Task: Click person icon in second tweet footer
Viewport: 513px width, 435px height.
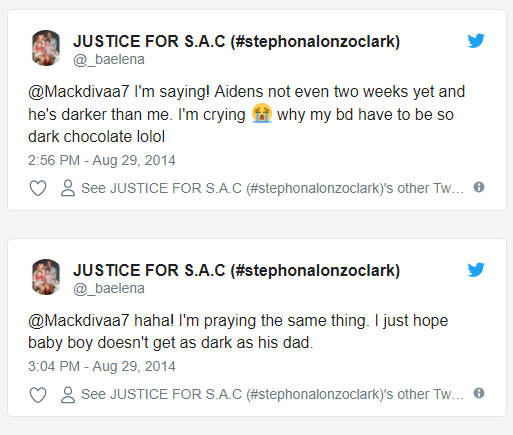Action: [x=68, y=394]
